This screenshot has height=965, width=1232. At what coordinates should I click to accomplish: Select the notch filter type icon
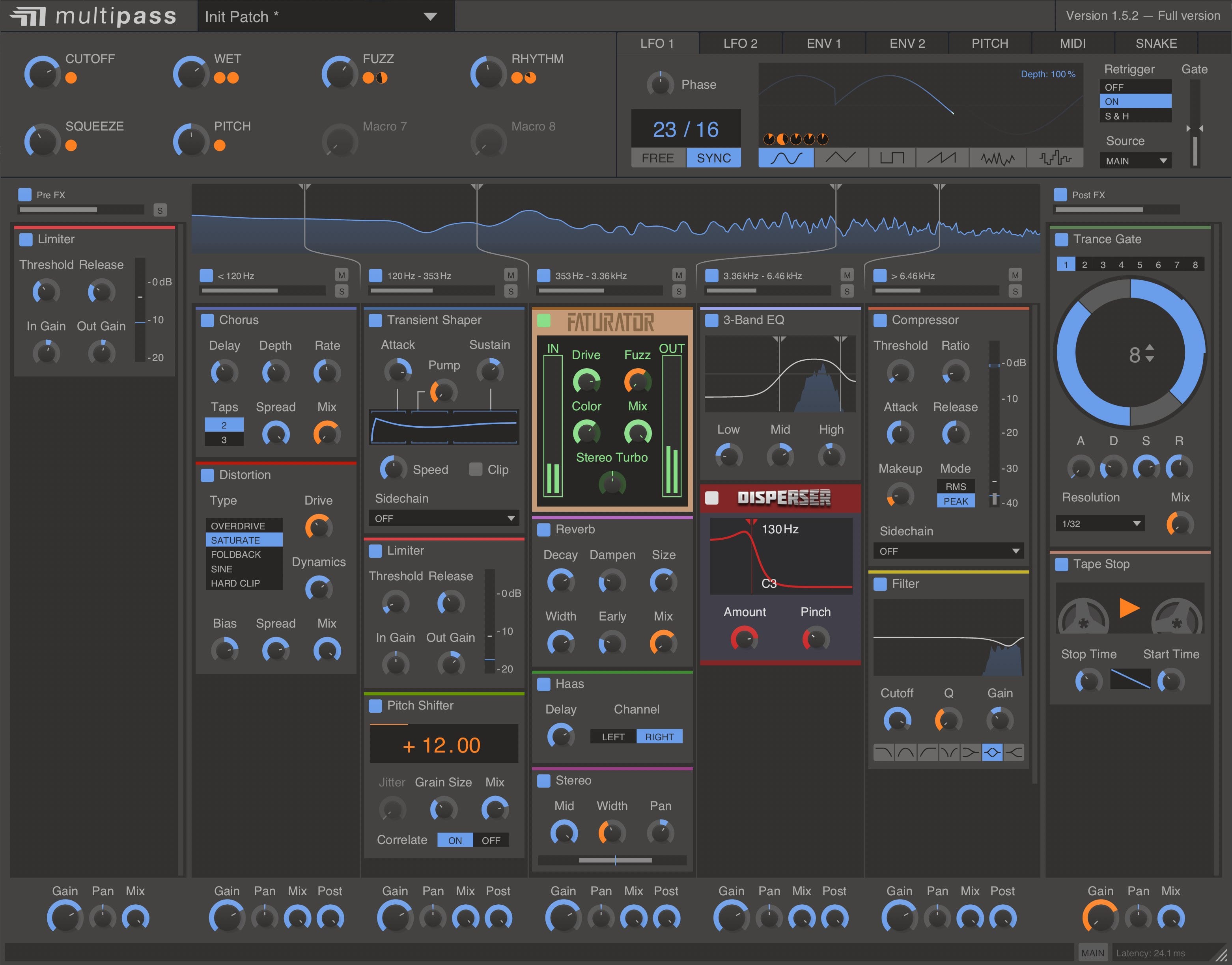point(949,752)
